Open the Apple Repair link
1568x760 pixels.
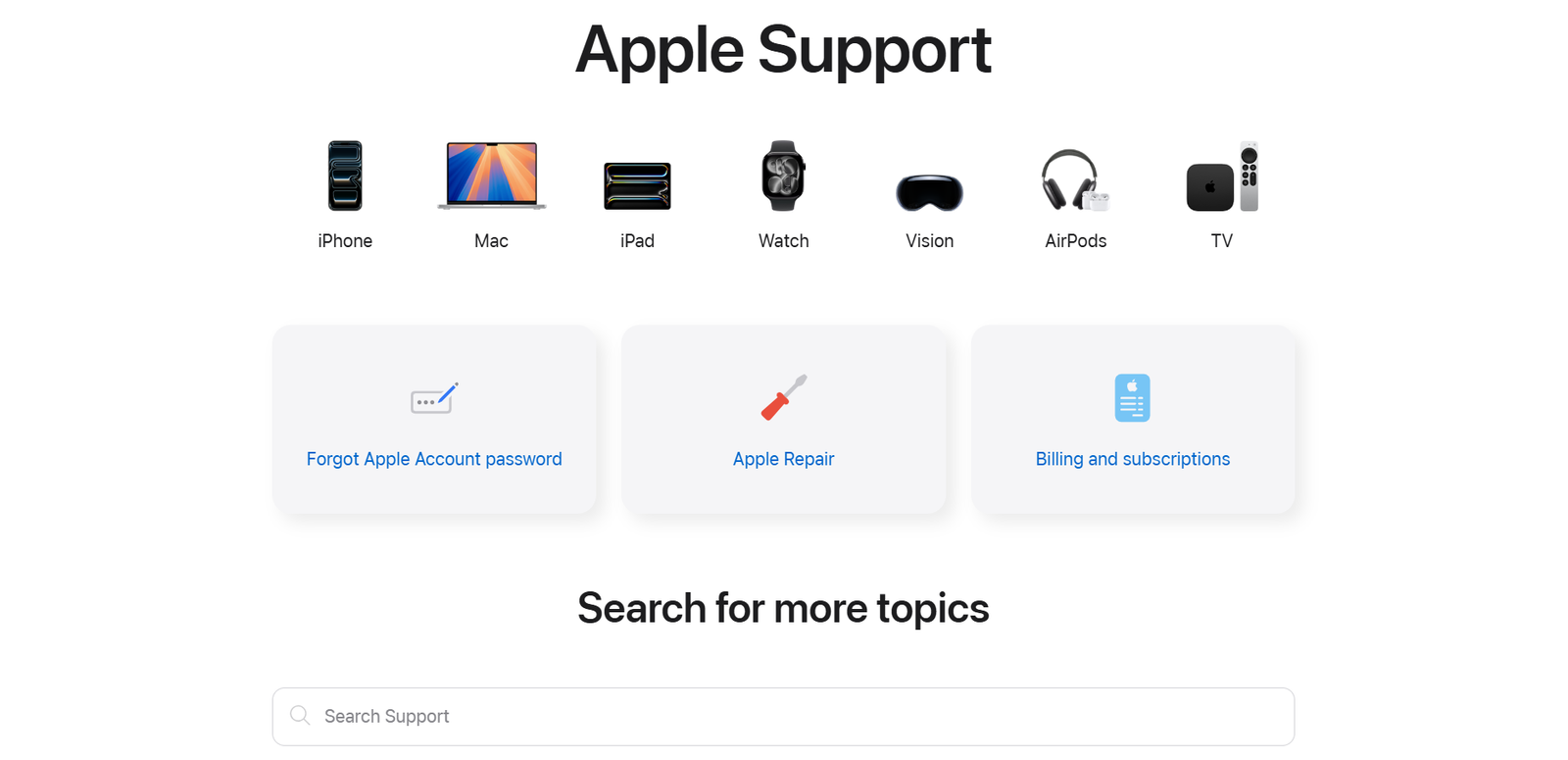(783, 459)
